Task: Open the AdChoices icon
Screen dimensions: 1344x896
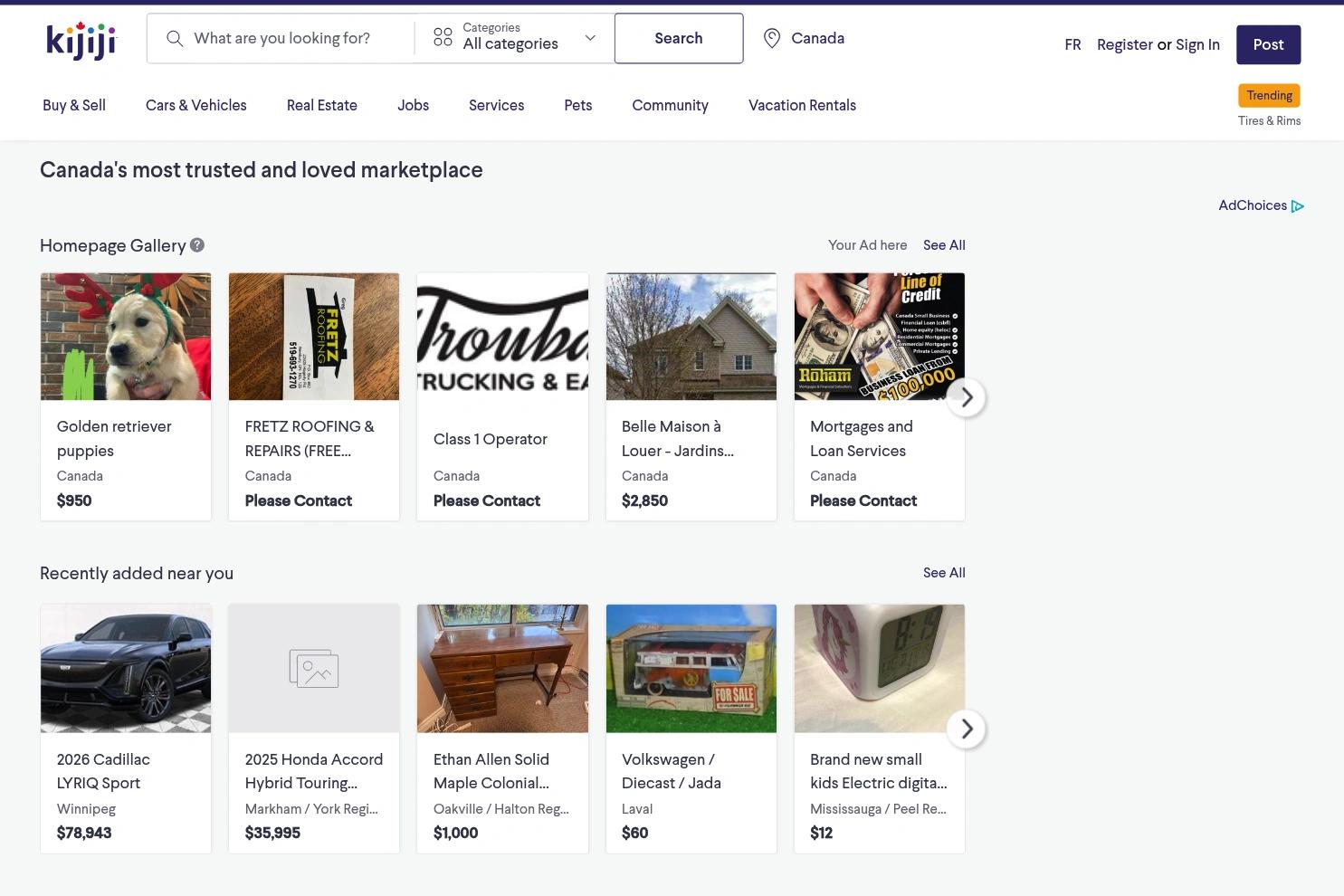Action: coord(1297,206)
